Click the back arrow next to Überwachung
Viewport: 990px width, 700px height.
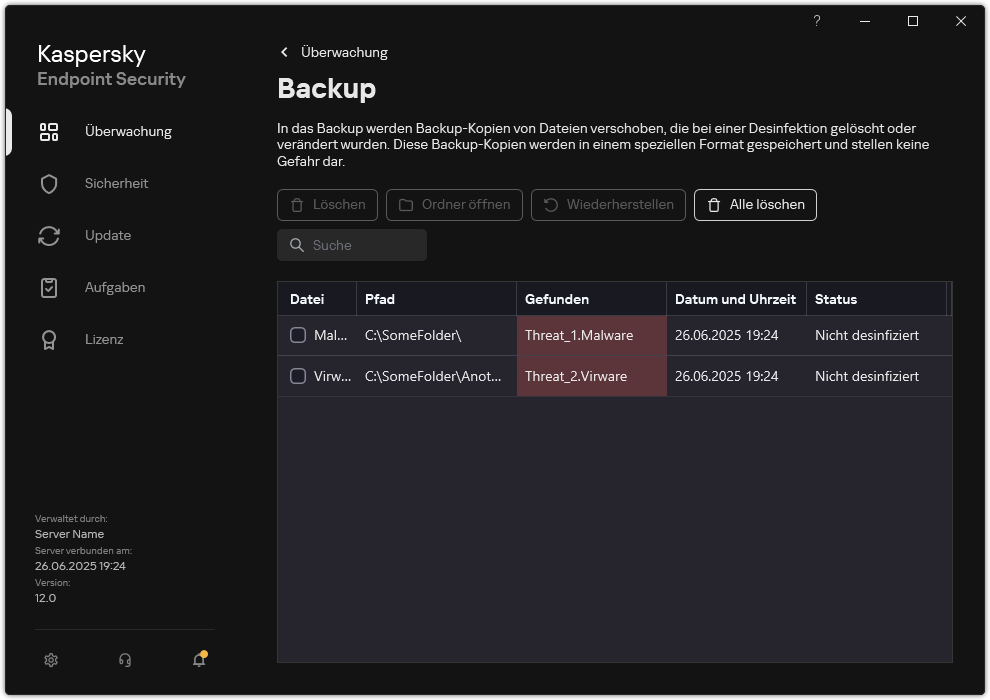click(x=285, y=52)
